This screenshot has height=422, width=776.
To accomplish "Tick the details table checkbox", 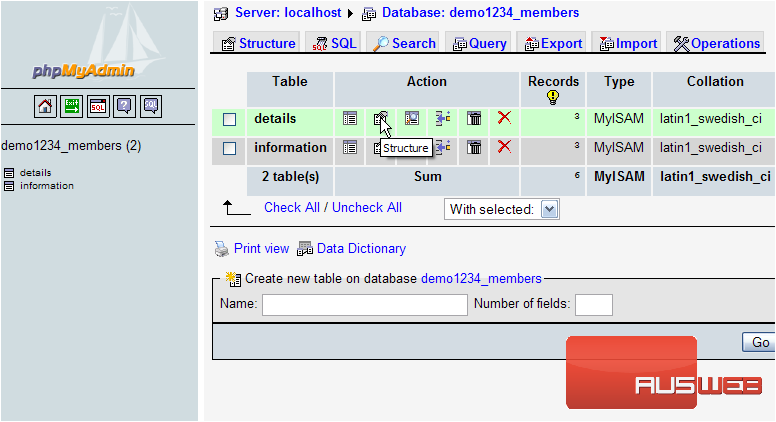I will point(229,119).
